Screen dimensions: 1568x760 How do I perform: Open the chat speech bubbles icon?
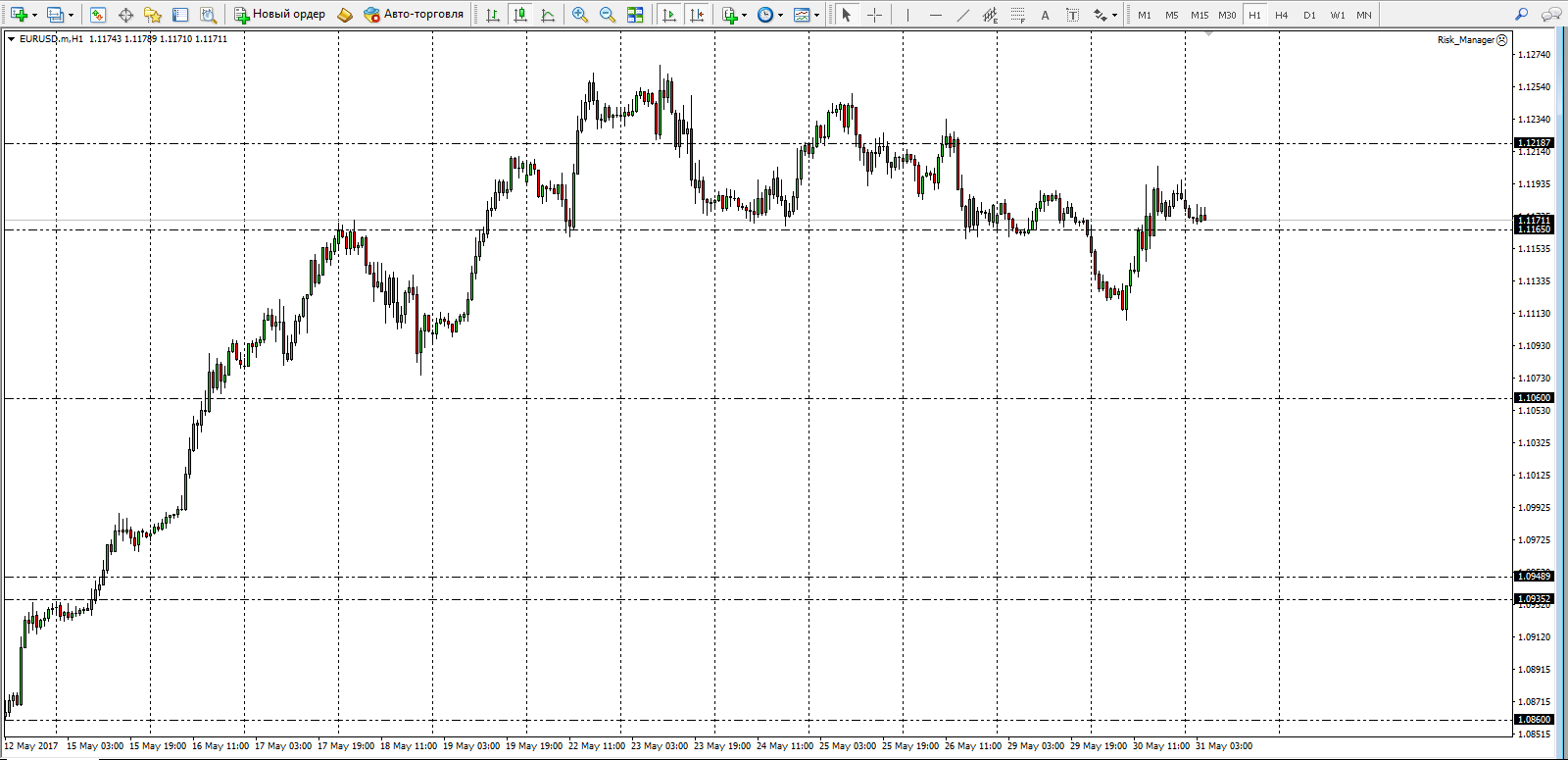click(x=1550, y=15)
